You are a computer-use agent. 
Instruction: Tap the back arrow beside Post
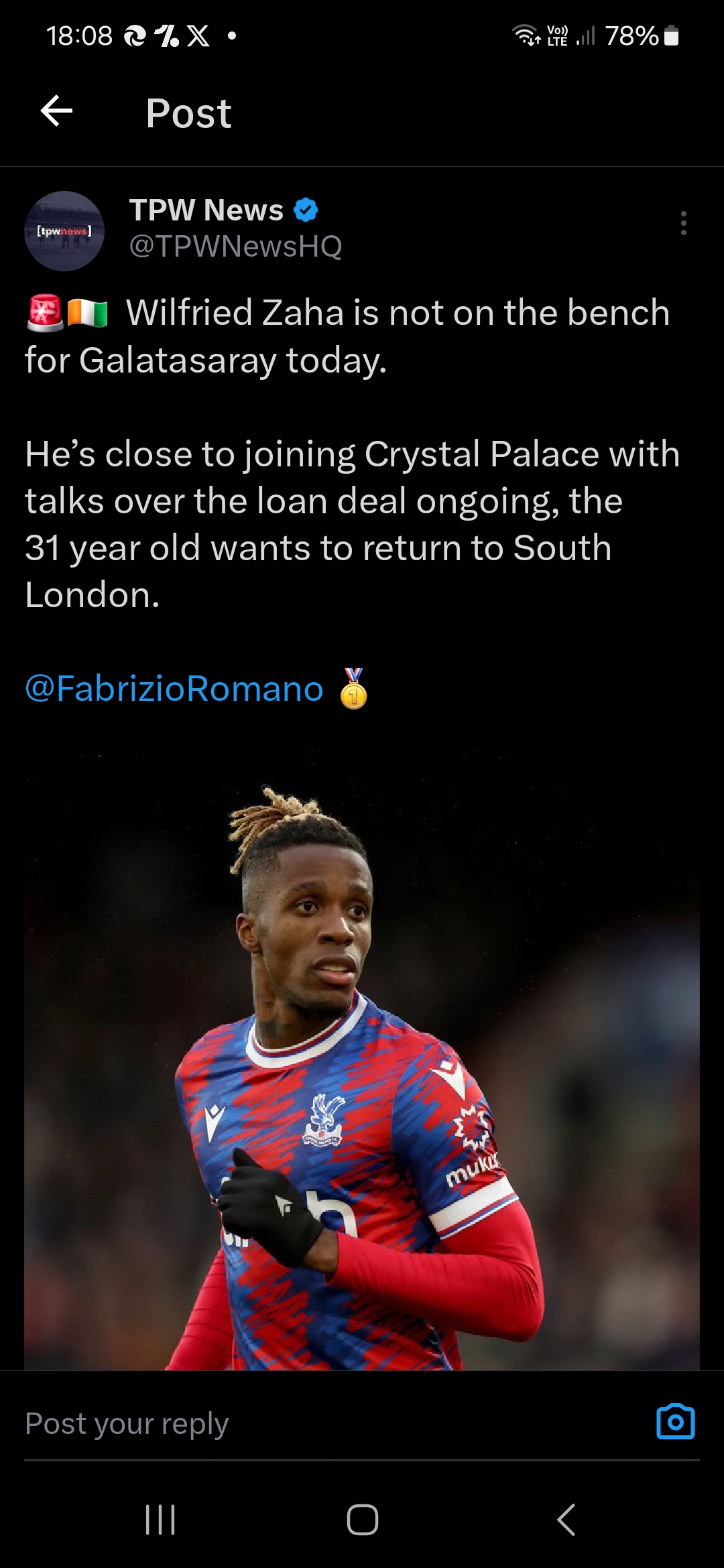pyautogui.click(x=56, y=111)
